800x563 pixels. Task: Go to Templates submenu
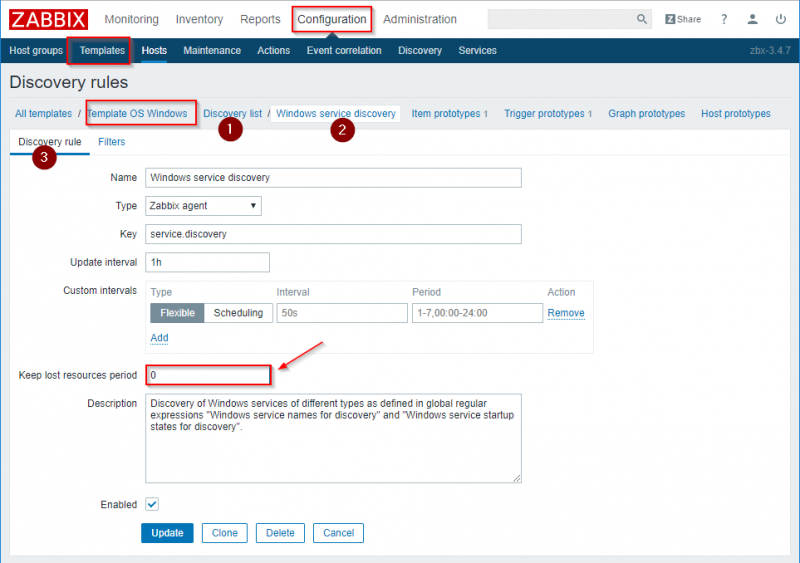[x=102, y=51]
